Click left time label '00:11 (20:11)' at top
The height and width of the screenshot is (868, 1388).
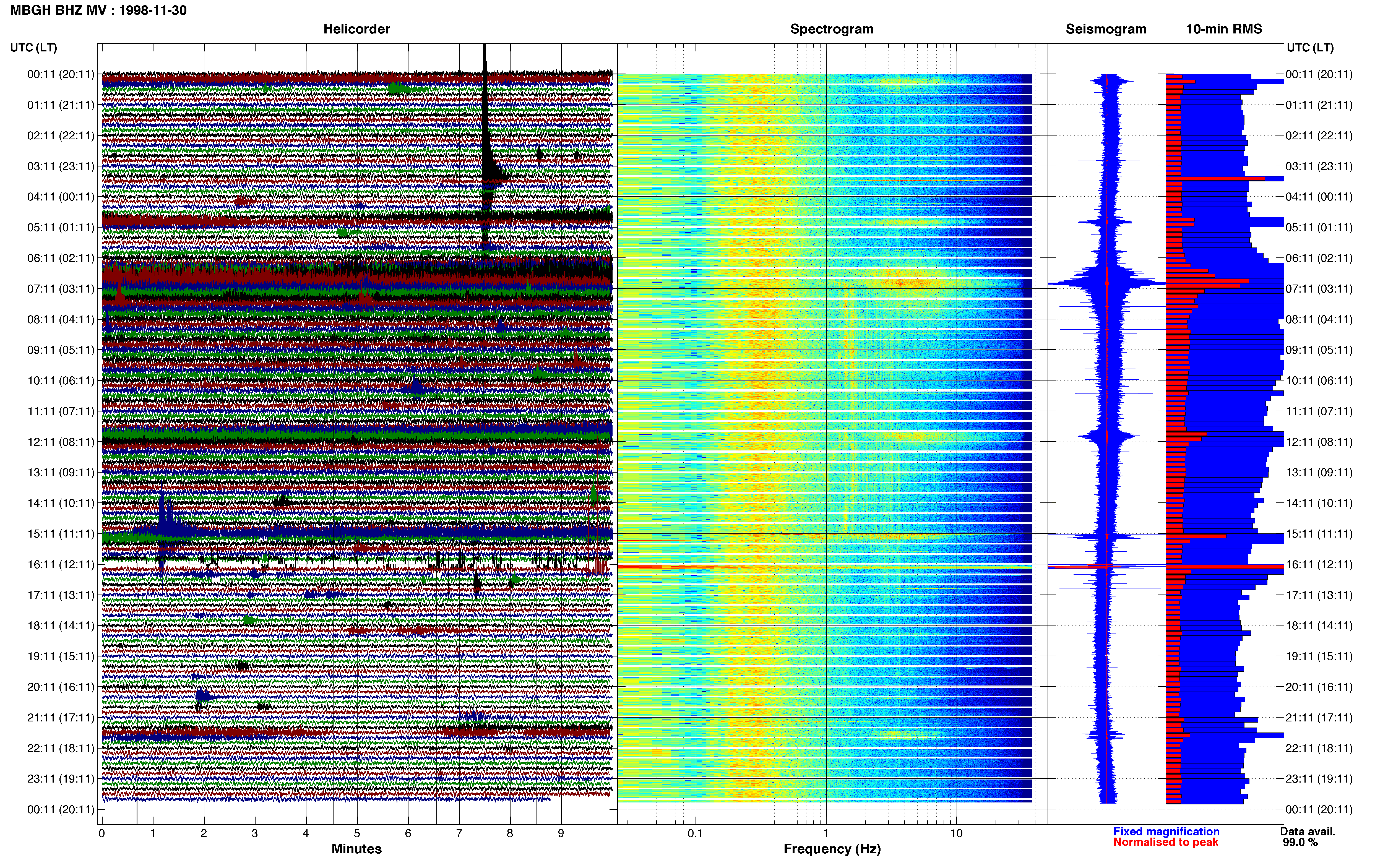[x=61, y=74]
